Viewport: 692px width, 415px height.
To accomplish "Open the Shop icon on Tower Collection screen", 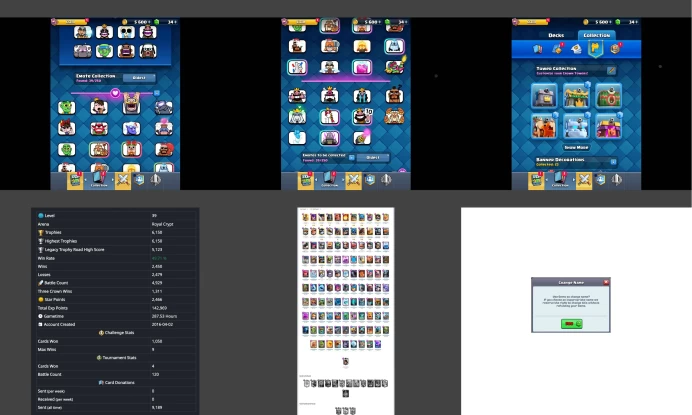I will tap(536, 180).
